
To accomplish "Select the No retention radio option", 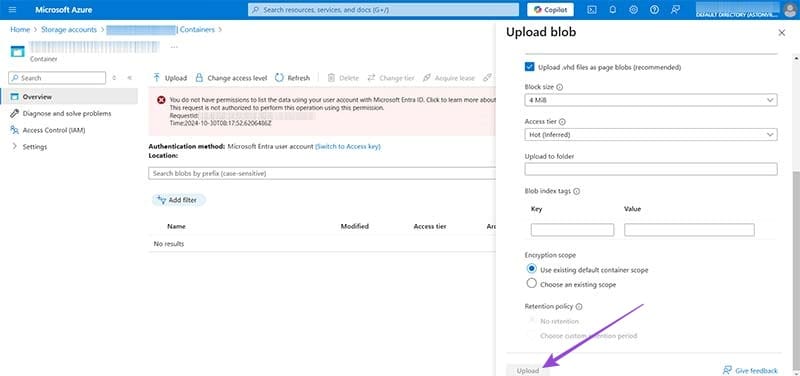I will click(x=532, y=321).
